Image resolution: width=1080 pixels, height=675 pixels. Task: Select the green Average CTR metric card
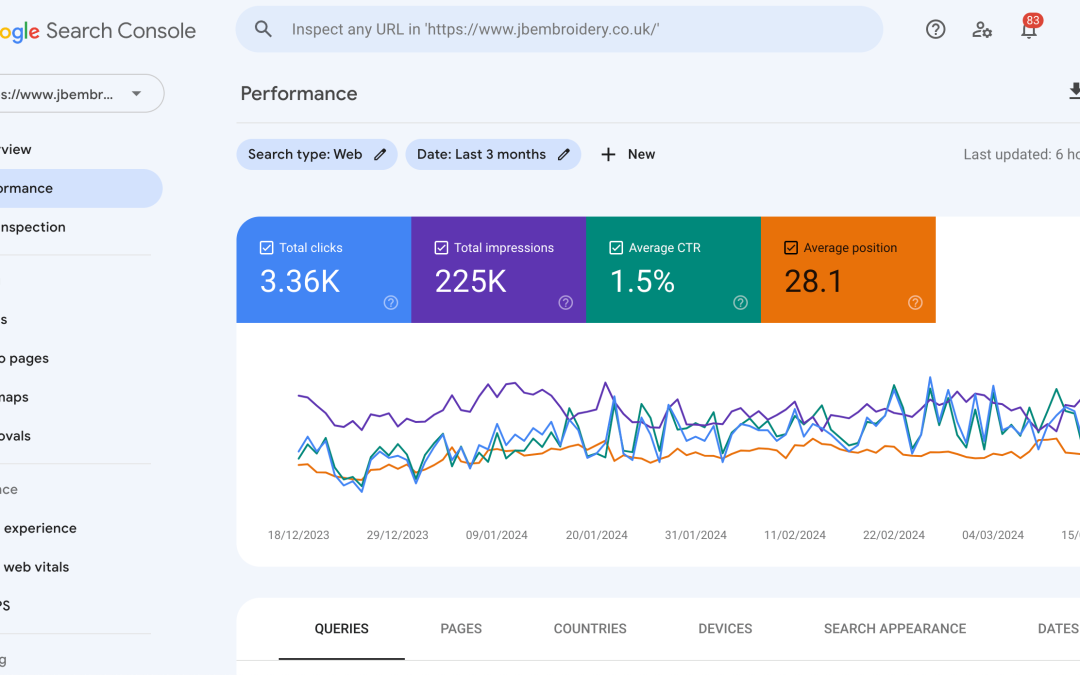tap(674, 269)
